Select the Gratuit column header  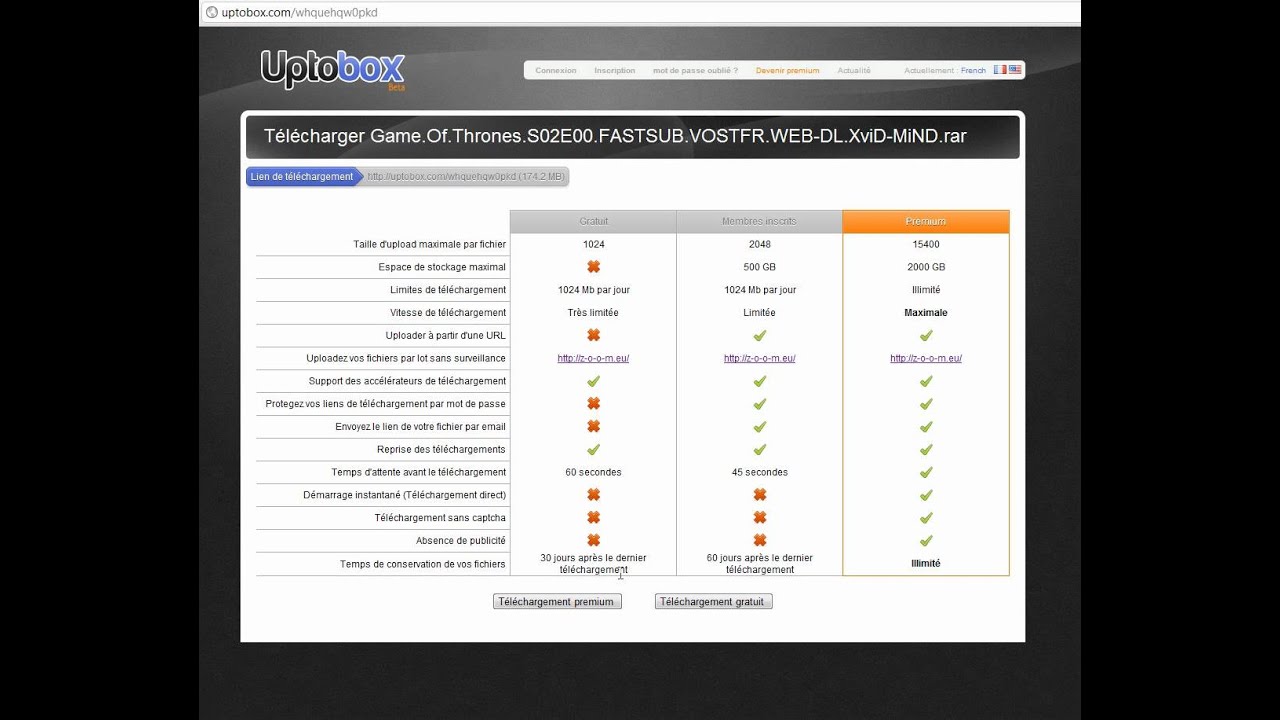pyautogui.click(x=593, y=221)
